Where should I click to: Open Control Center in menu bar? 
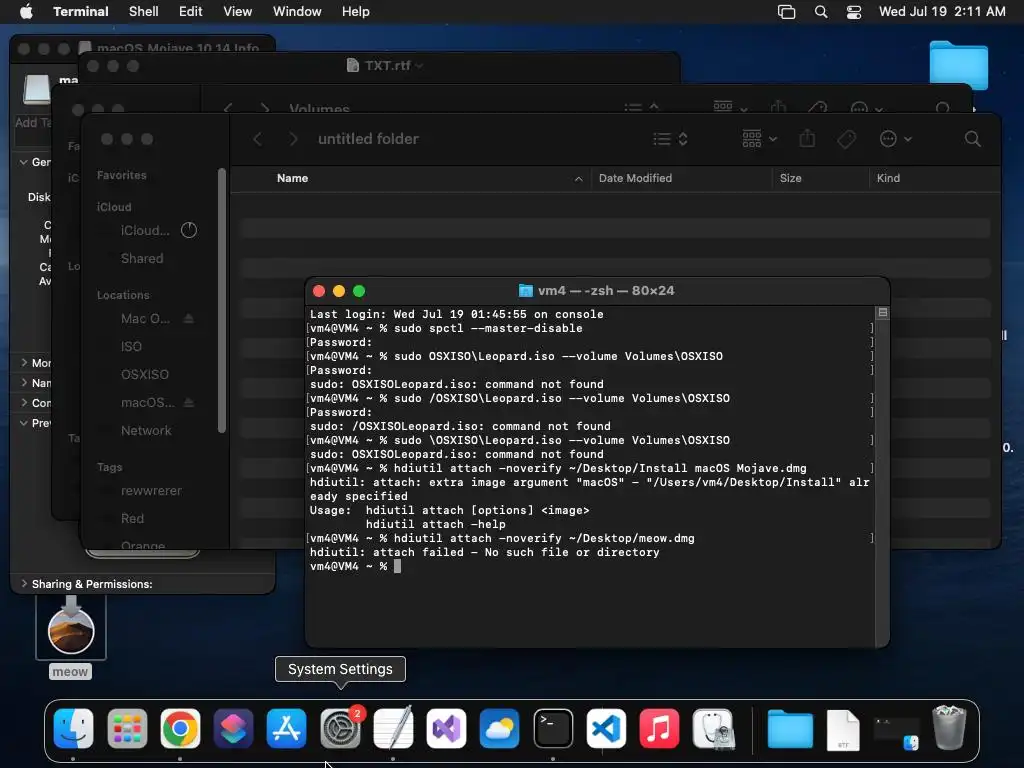tap(854, 12)
